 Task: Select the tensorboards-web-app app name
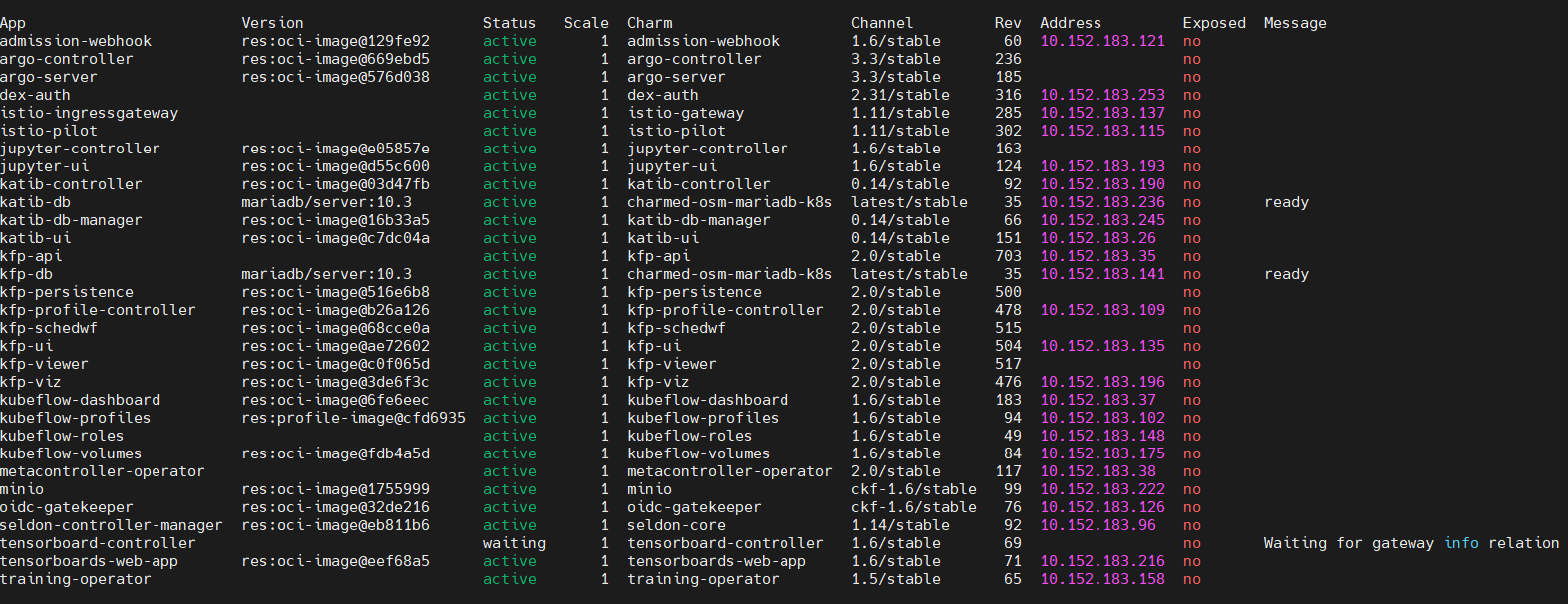(90, 561)
